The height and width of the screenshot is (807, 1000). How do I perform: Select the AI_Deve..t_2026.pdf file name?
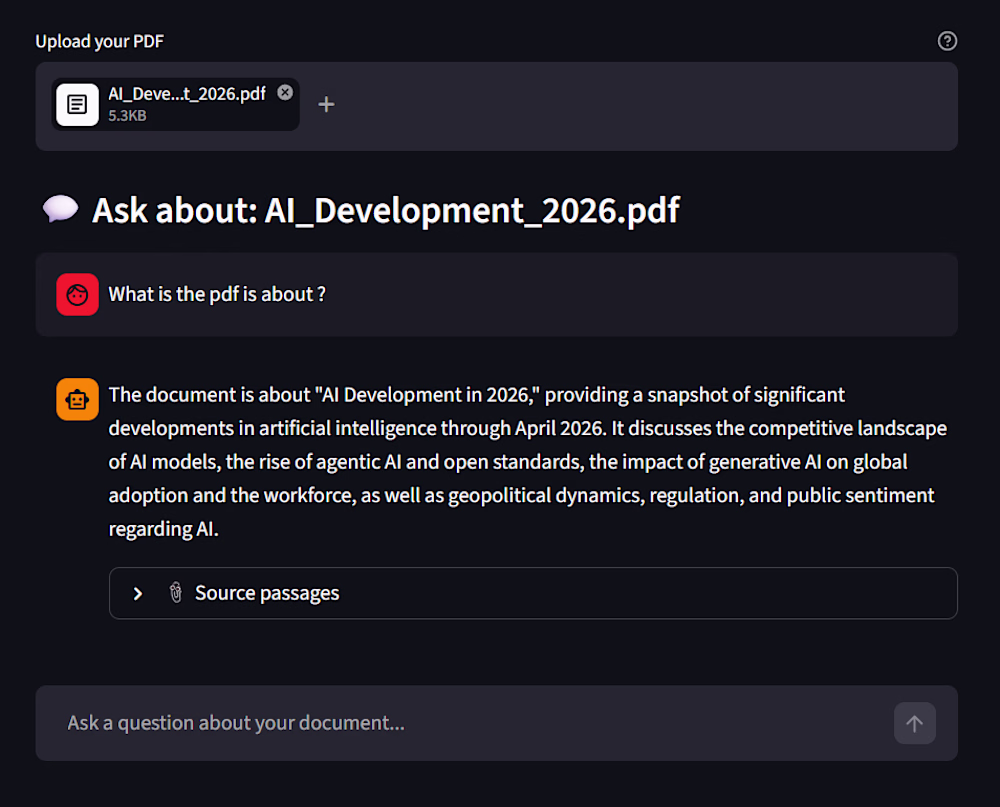187,94
